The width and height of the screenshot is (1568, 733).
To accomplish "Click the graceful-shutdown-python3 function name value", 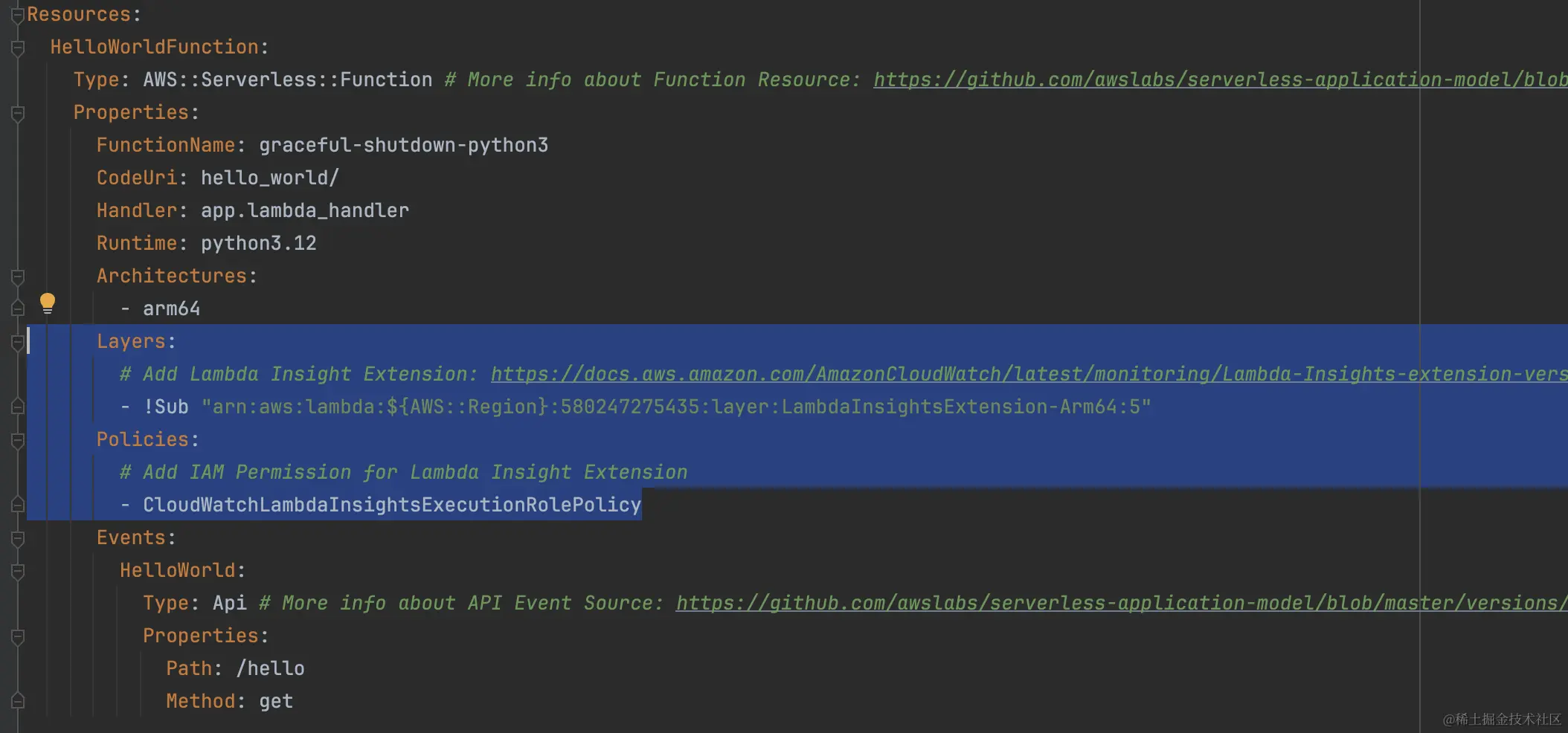I will point(403,146).
